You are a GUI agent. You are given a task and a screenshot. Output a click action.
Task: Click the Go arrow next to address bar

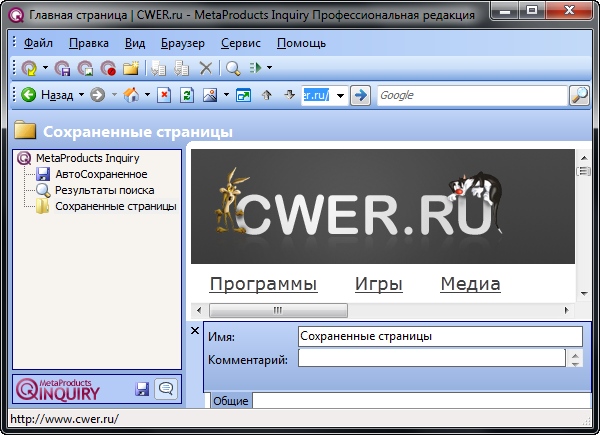(x=361, y=96)
